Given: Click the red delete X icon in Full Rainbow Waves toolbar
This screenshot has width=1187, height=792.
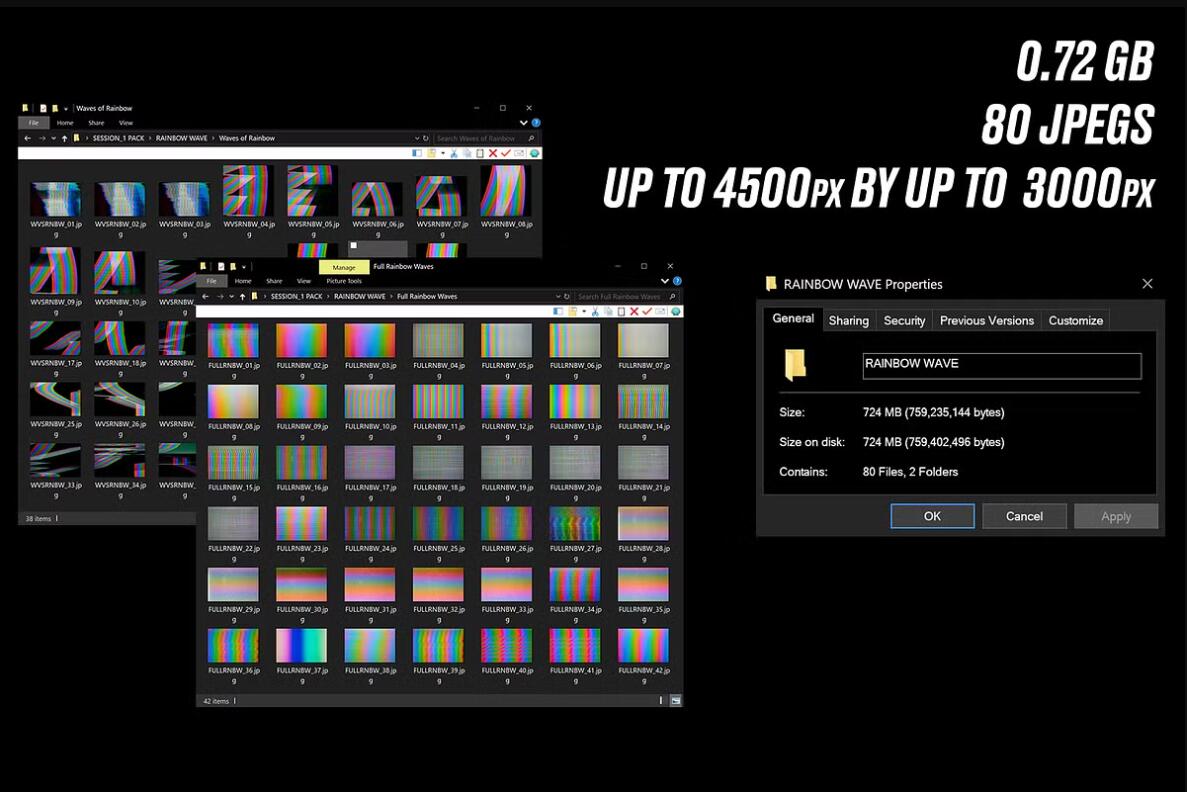Looking at the screenshot, I should click(634, 312).
